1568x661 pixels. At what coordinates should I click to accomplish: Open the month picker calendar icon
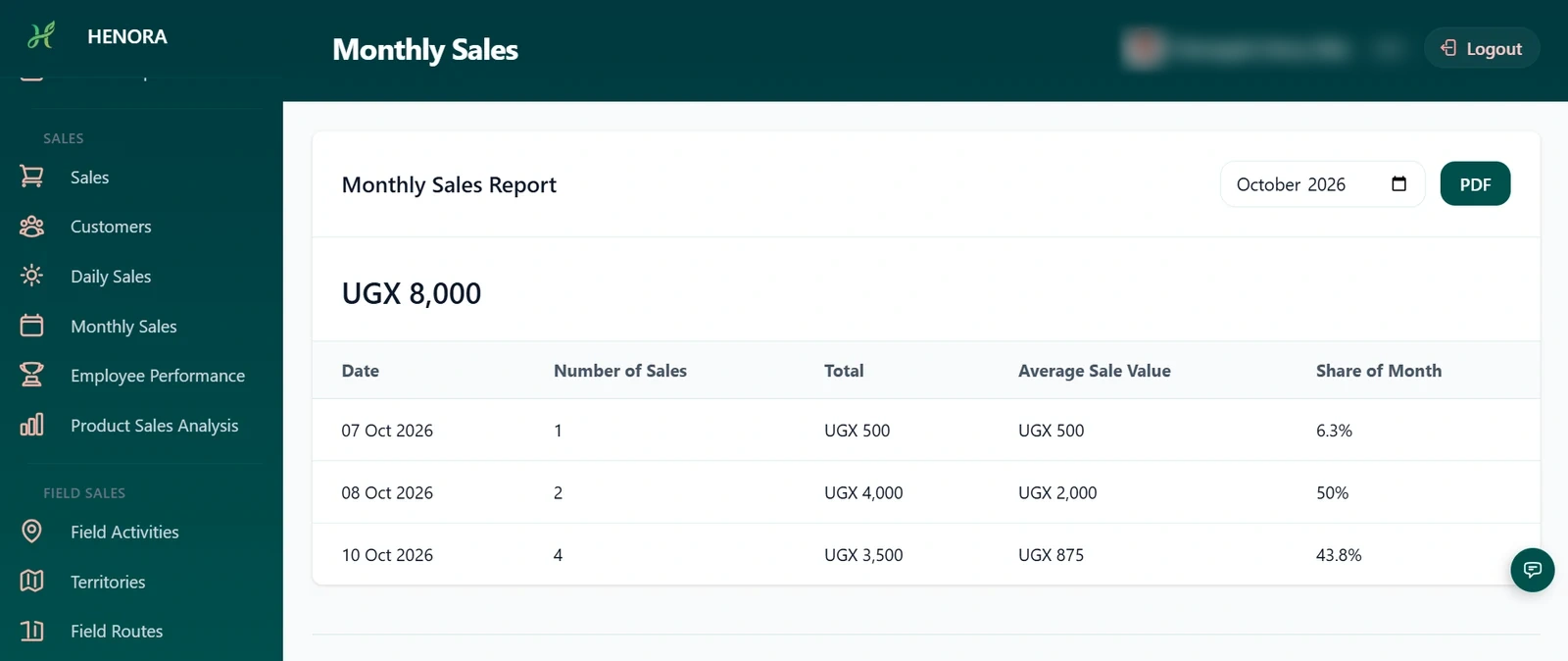pyautogui.click(x=1398, y=184)
